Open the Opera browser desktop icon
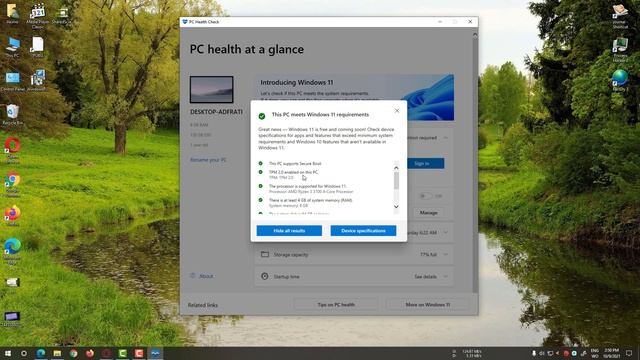 coord(12,149)
